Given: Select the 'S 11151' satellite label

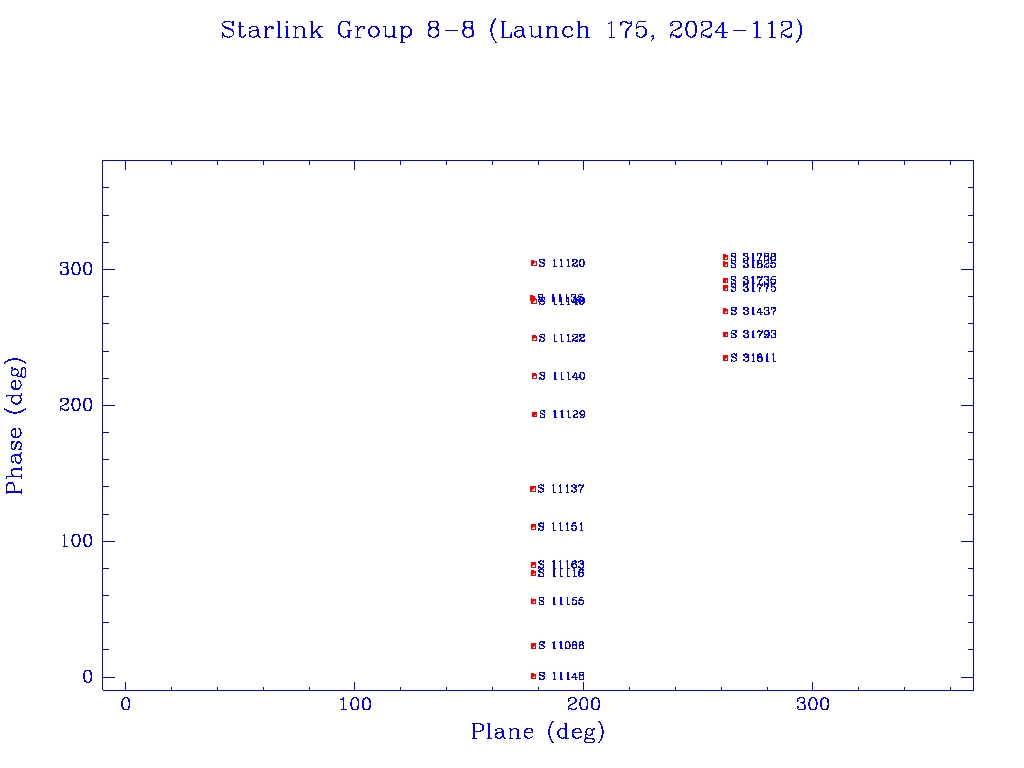Looking at the screenshot, I should pos(561,527).
